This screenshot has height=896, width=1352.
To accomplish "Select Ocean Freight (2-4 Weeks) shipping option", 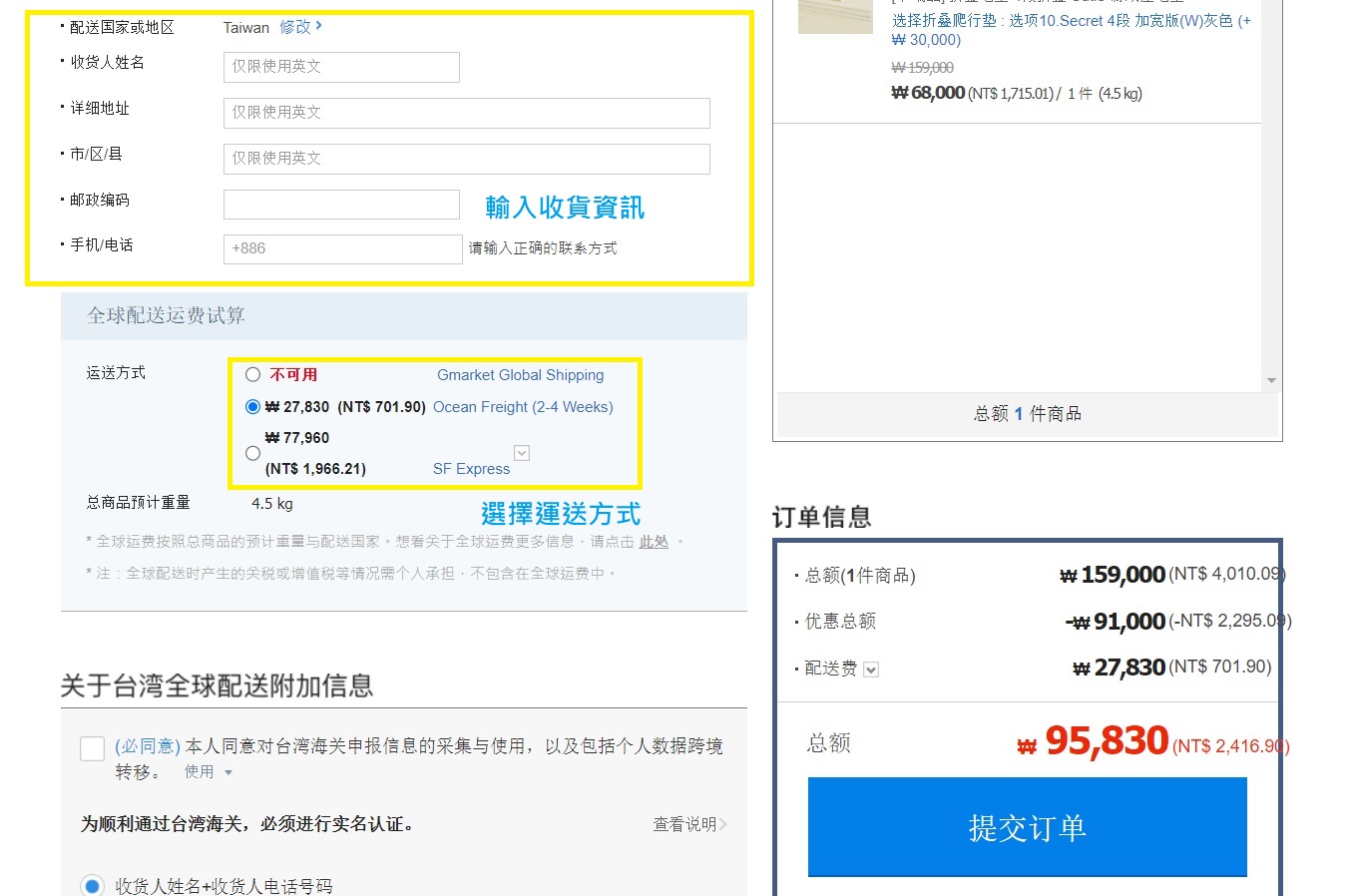I will 253,407.
